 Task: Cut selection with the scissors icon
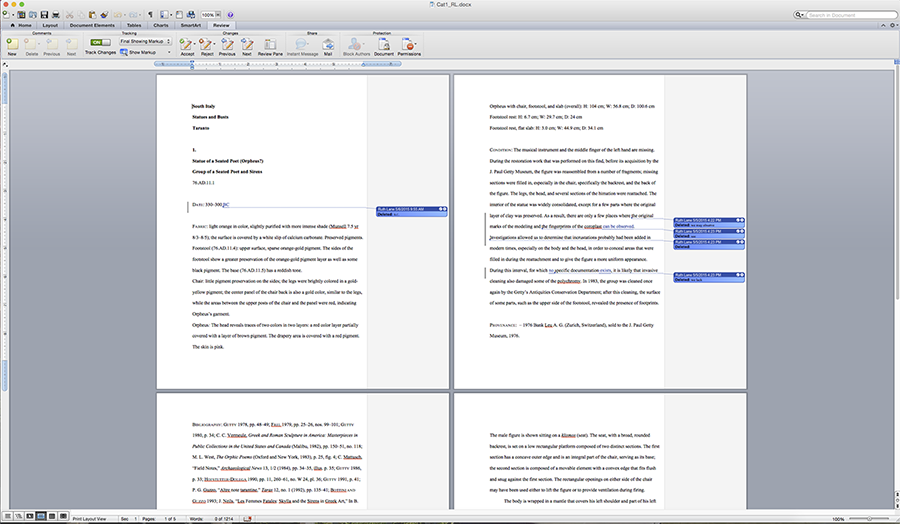69,14
